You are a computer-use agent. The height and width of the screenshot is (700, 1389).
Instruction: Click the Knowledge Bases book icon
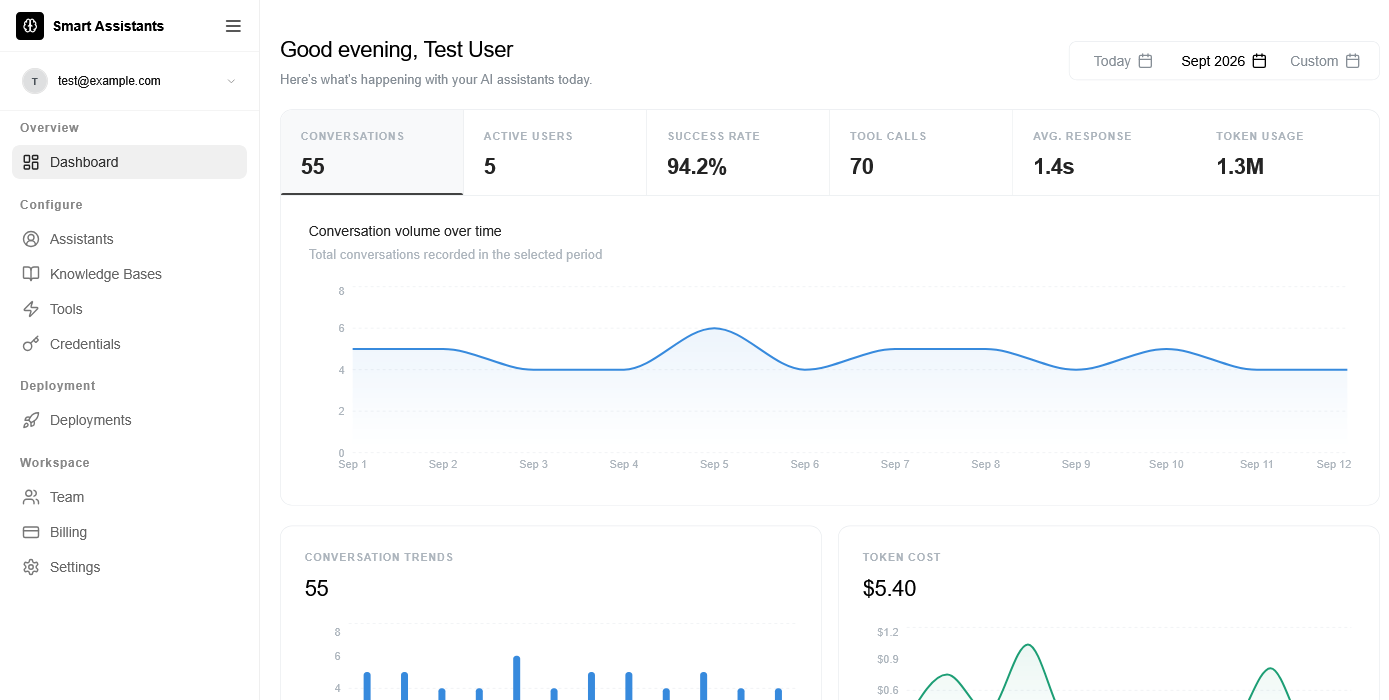pos(31,274)
